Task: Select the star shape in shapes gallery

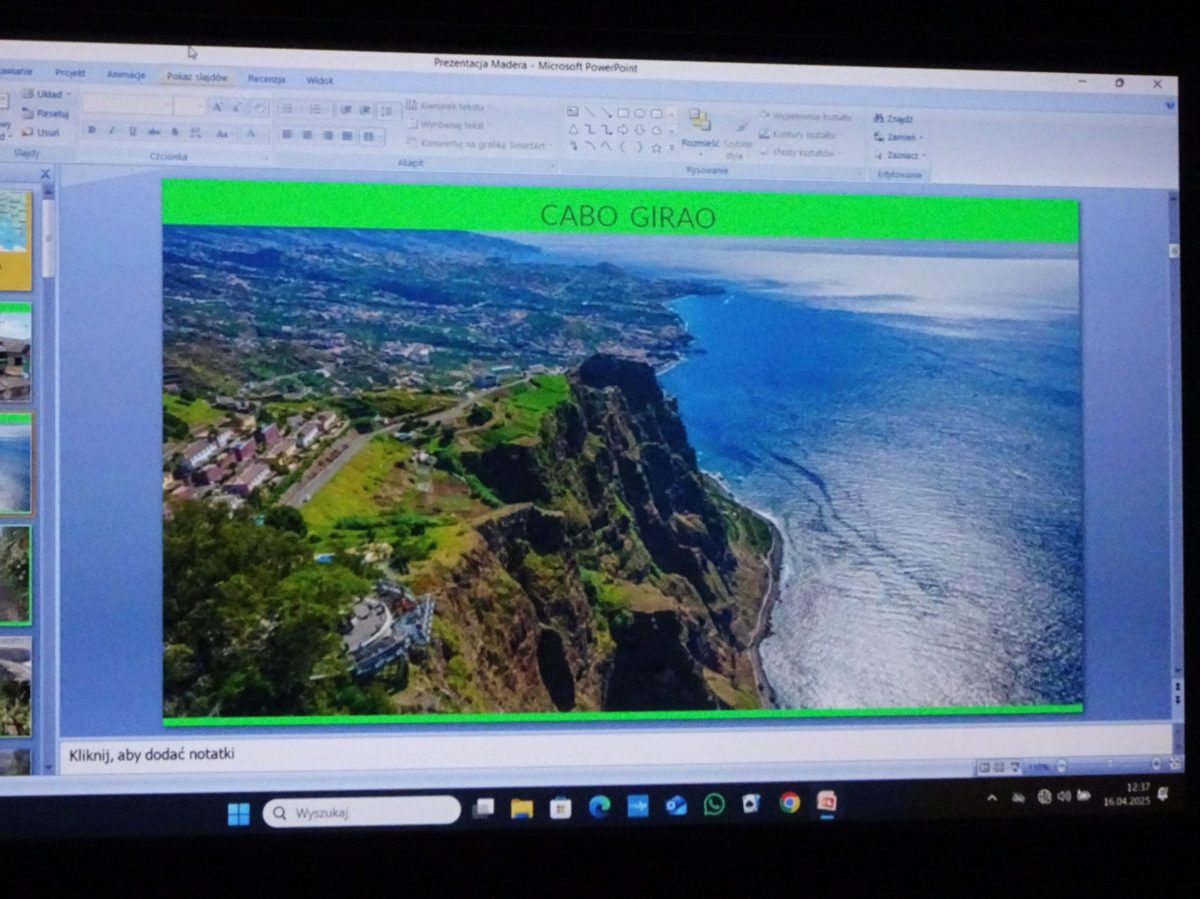Action: (x=656, y=147)
